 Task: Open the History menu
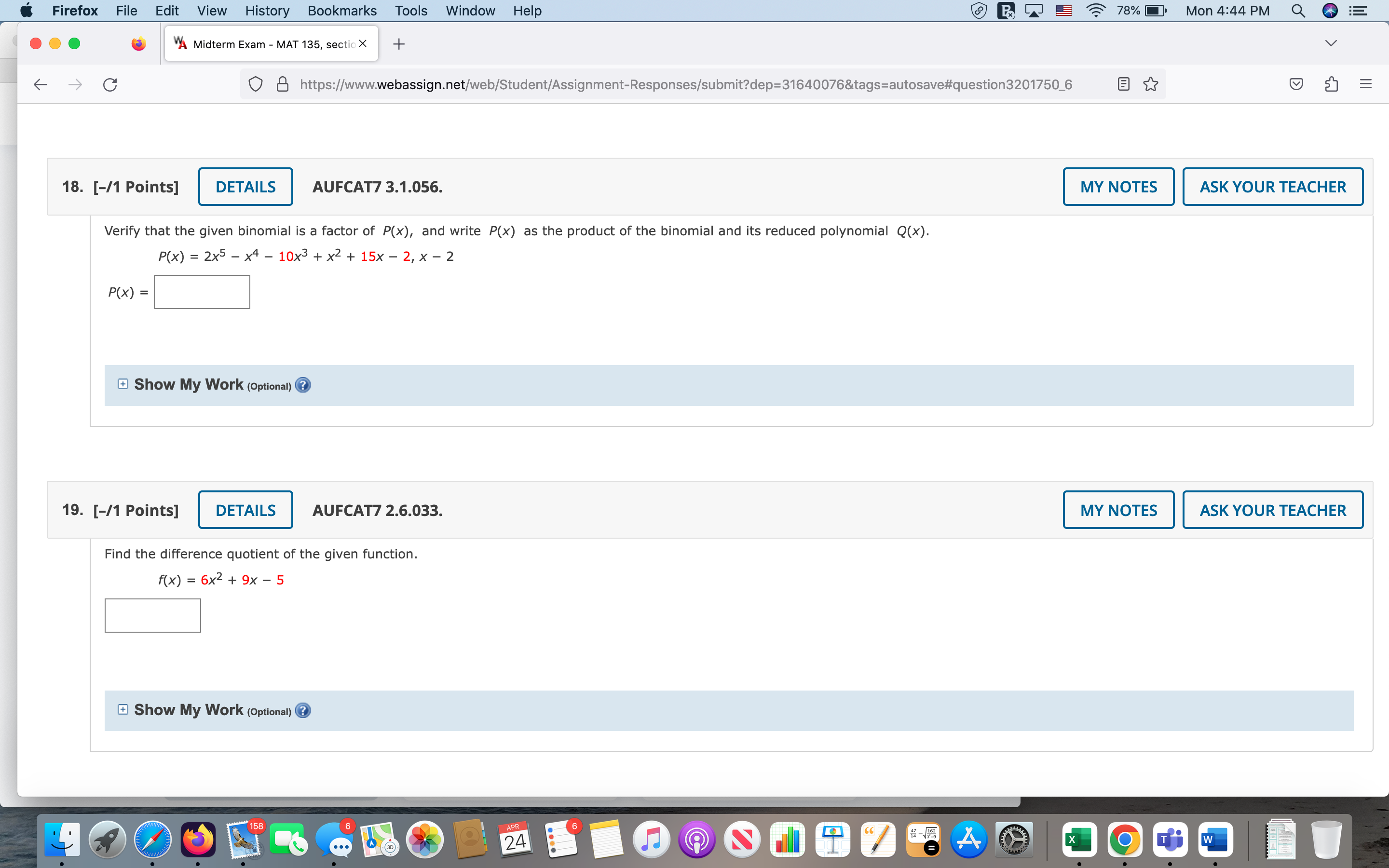267,11
